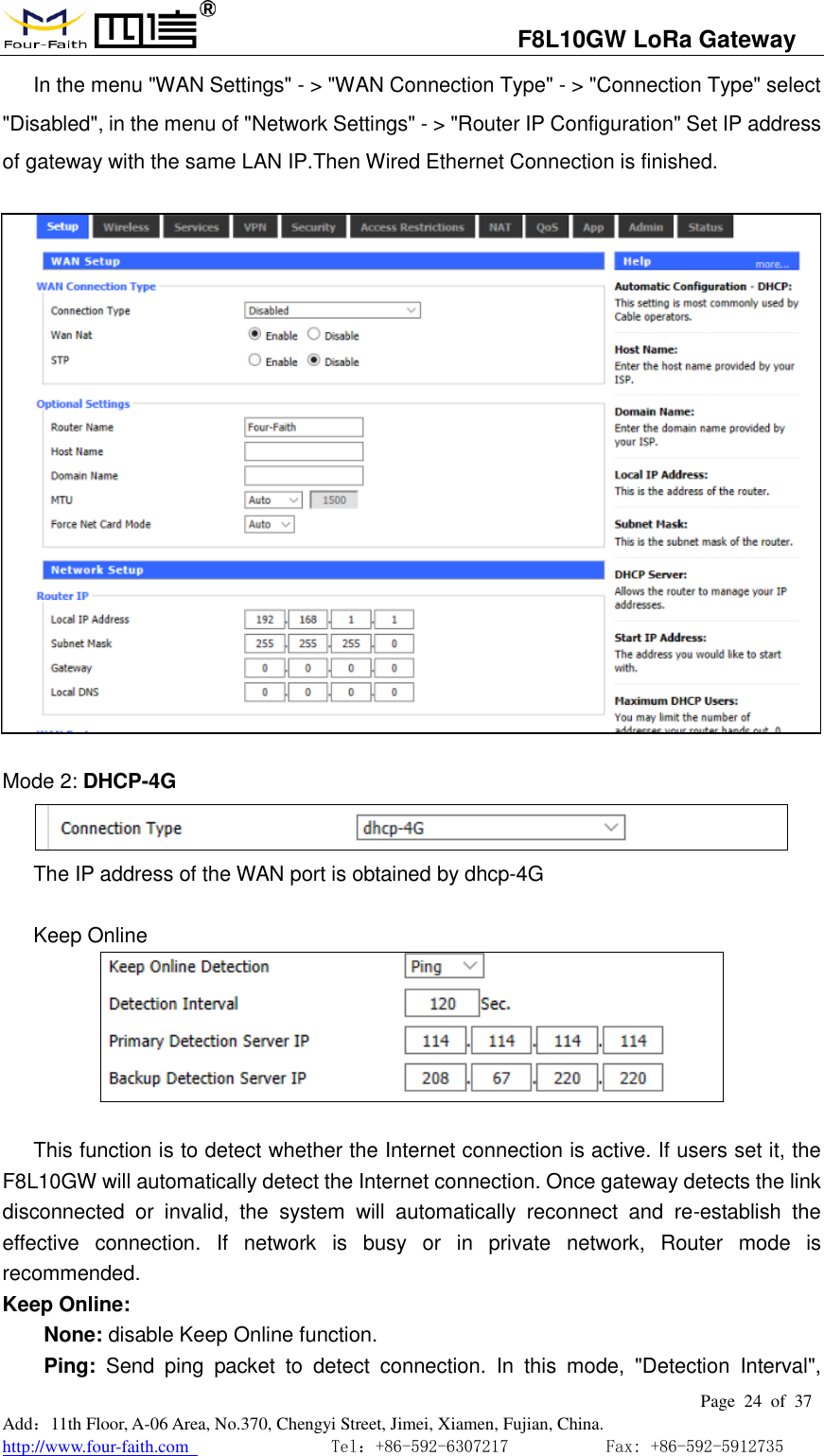Select Disable for Wan Nat
The width and height of the screenshot is (824, 1456).
[x=312, y=335]
